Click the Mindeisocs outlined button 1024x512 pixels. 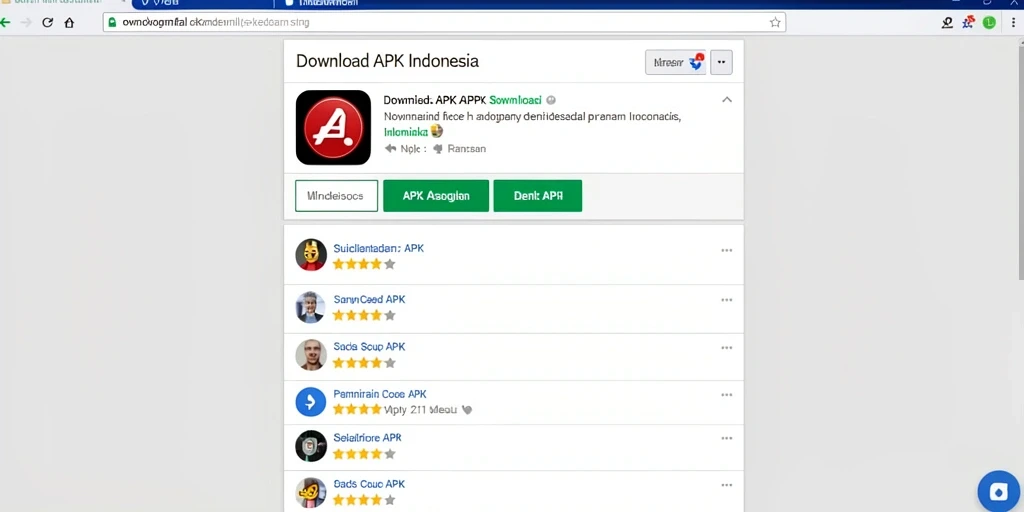tap(336, 196)
